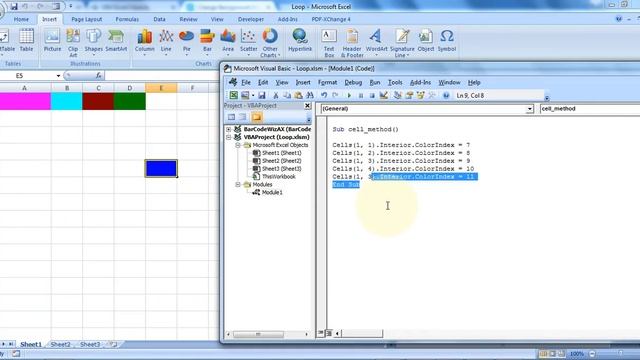This screenshot has width=640, height=360.
Task: Run Sub with green play button
Action: click(349, 96)
